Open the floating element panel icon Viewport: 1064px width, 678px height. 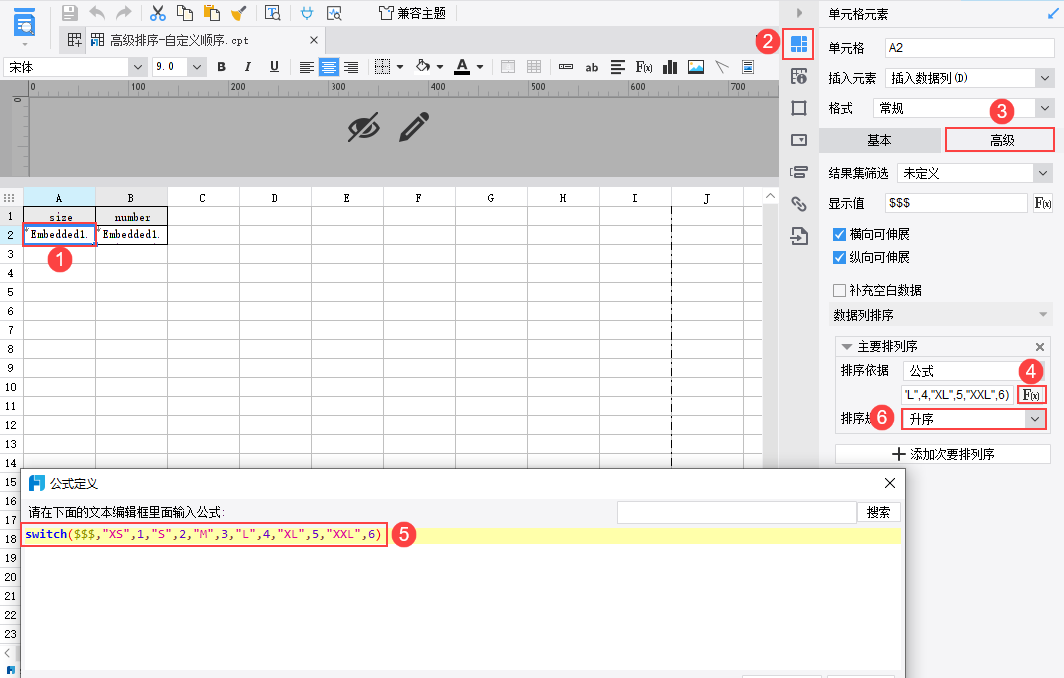799,108
